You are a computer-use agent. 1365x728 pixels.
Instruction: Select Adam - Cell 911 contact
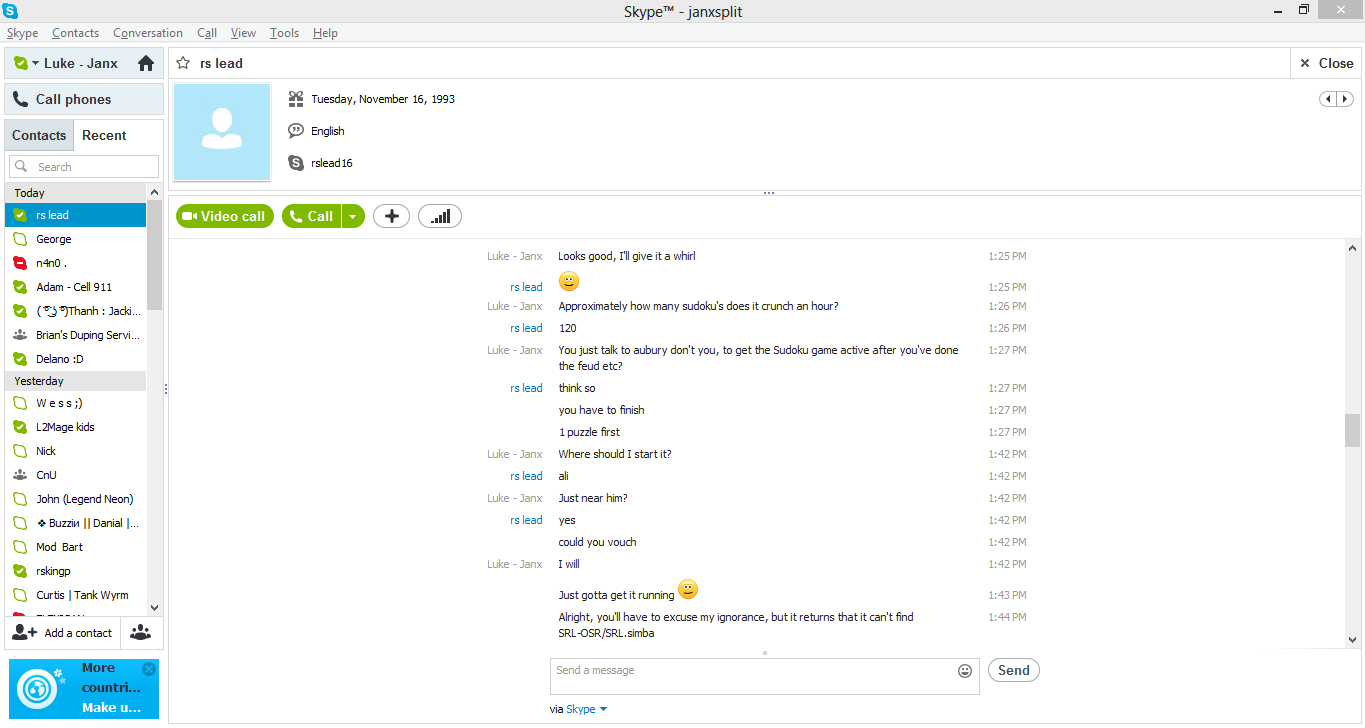point(76,287)
